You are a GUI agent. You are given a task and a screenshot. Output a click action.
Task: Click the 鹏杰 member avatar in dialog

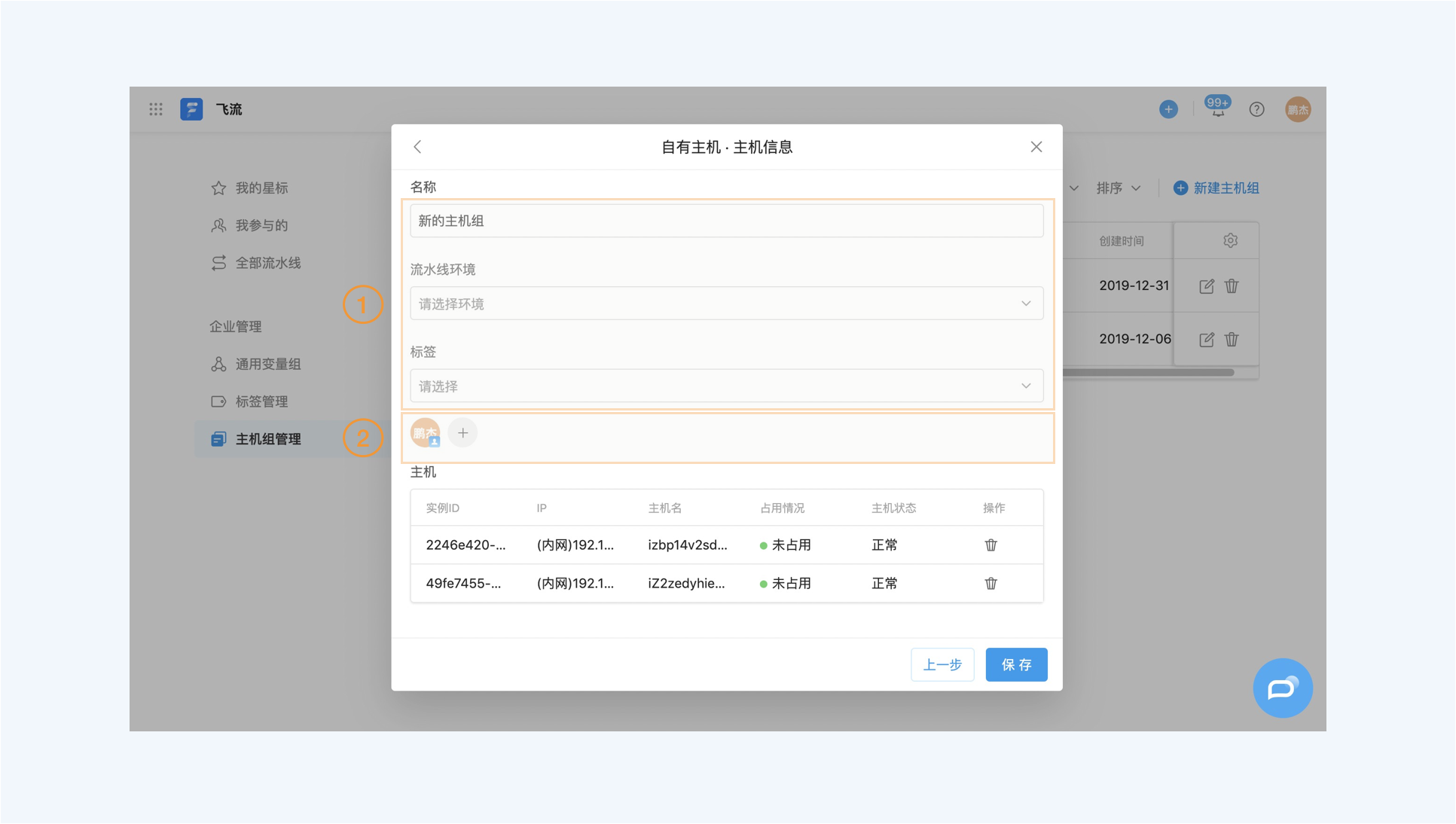[426, 433]
